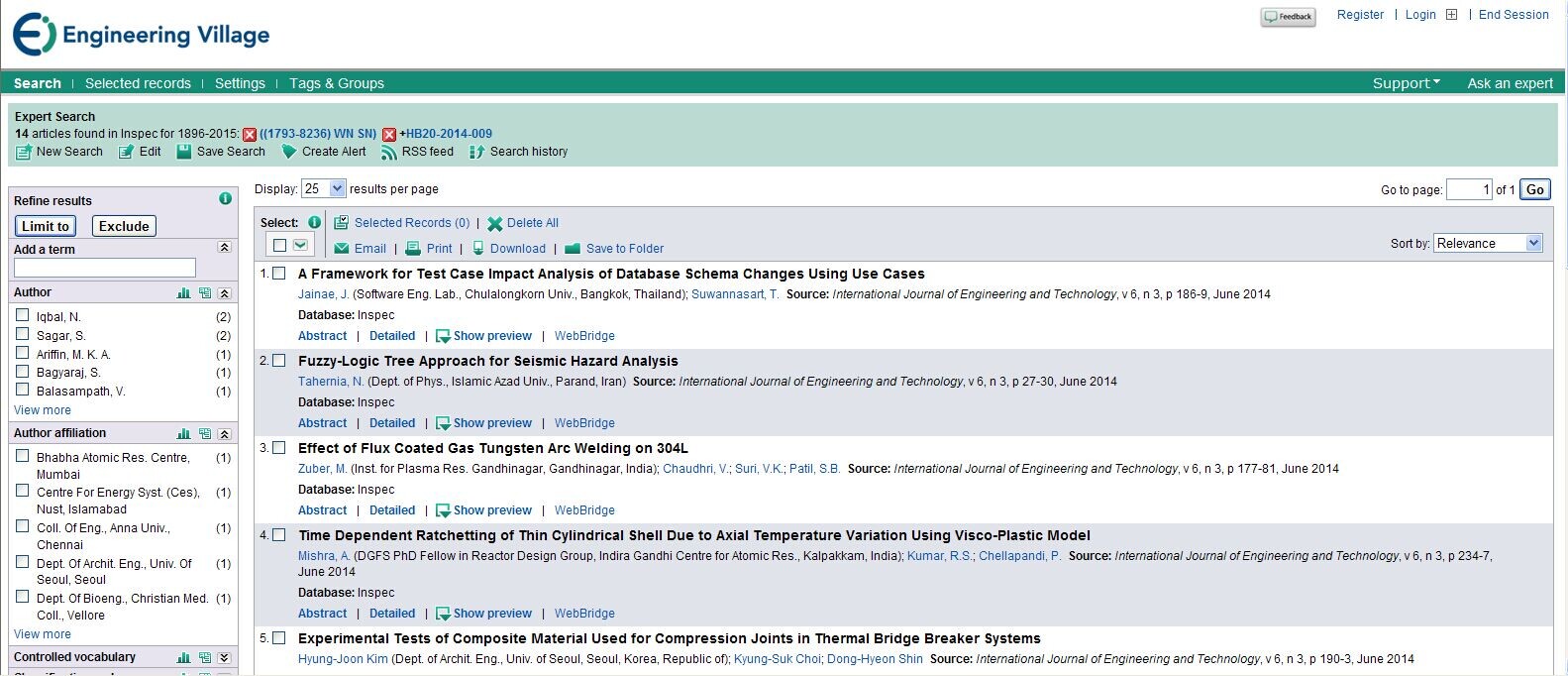Click the Limit to button
Viewport: 1568px width, 676px height.
(x=46, y=226)
